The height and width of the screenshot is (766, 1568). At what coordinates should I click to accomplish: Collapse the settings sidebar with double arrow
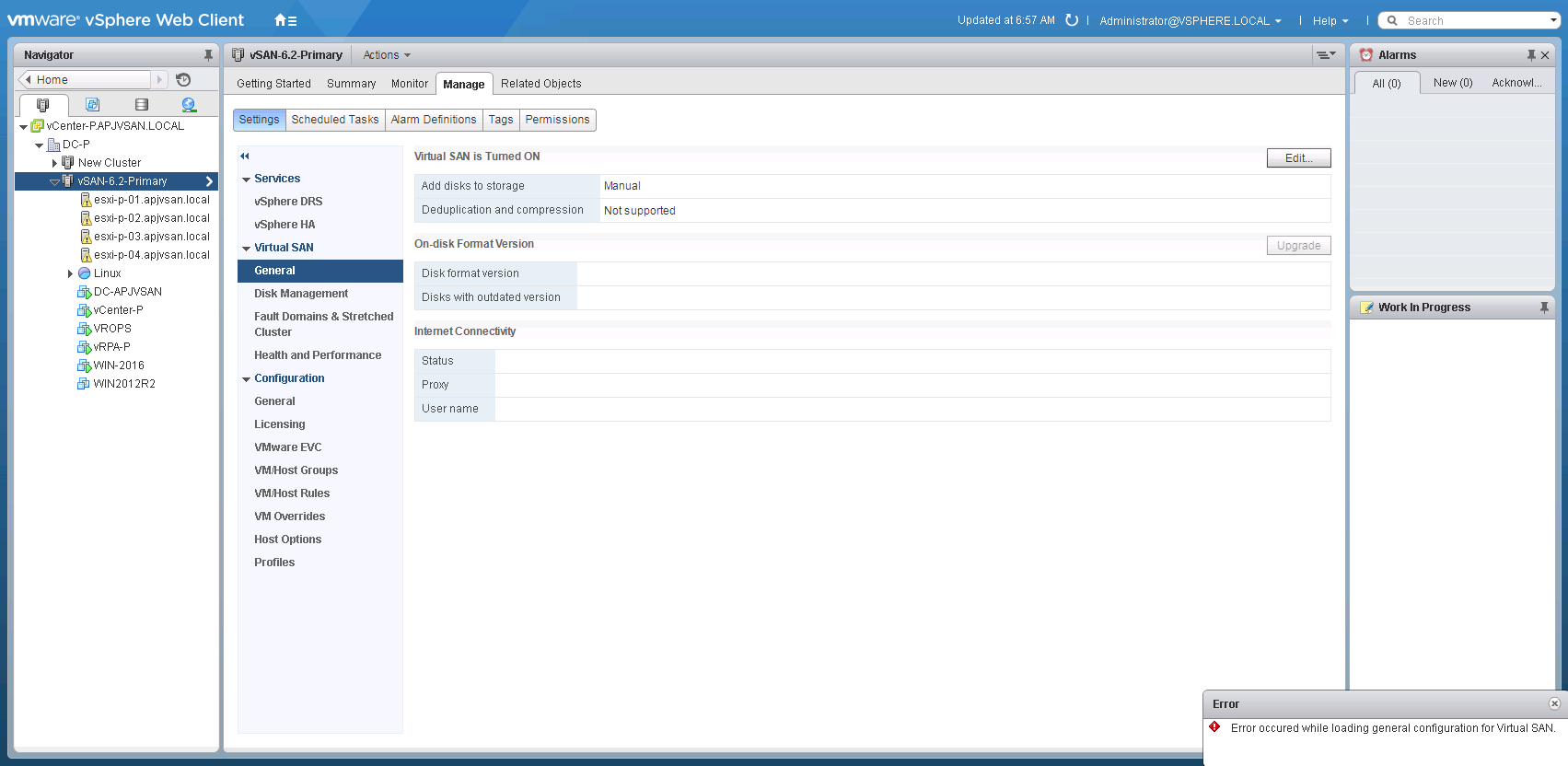(x=245, y=157)
